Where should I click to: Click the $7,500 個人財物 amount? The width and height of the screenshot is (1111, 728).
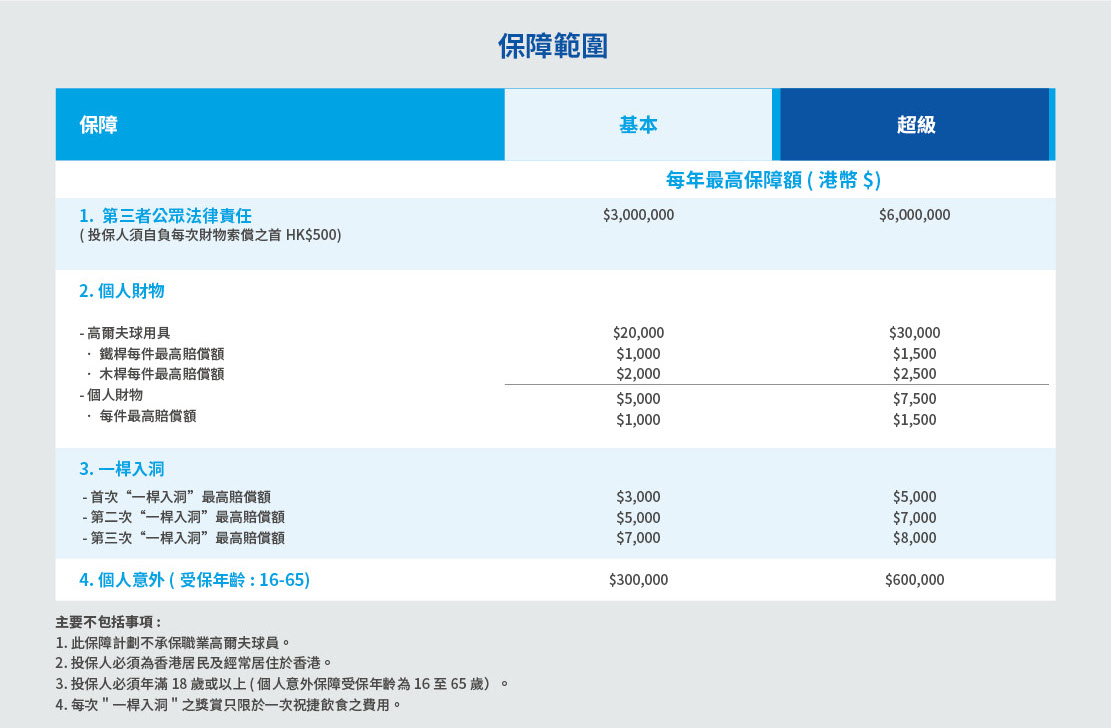pyautogui.click(x=915, y=398)
